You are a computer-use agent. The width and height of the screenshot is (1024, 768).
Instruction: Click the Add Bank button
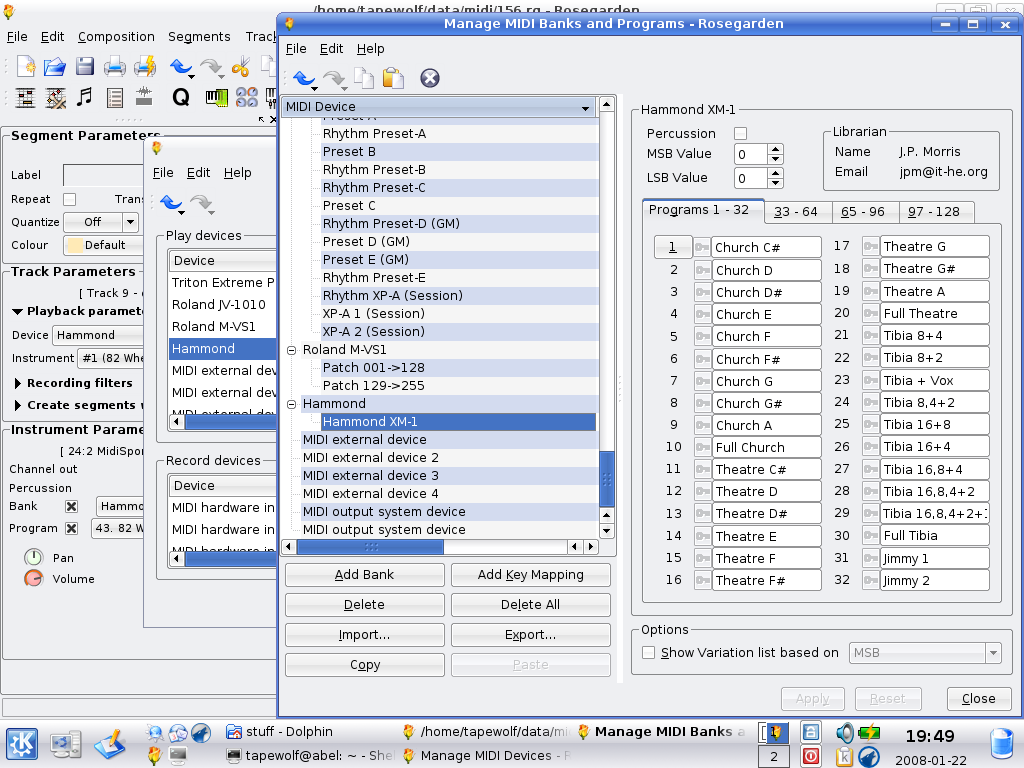[x=364, y=575]
